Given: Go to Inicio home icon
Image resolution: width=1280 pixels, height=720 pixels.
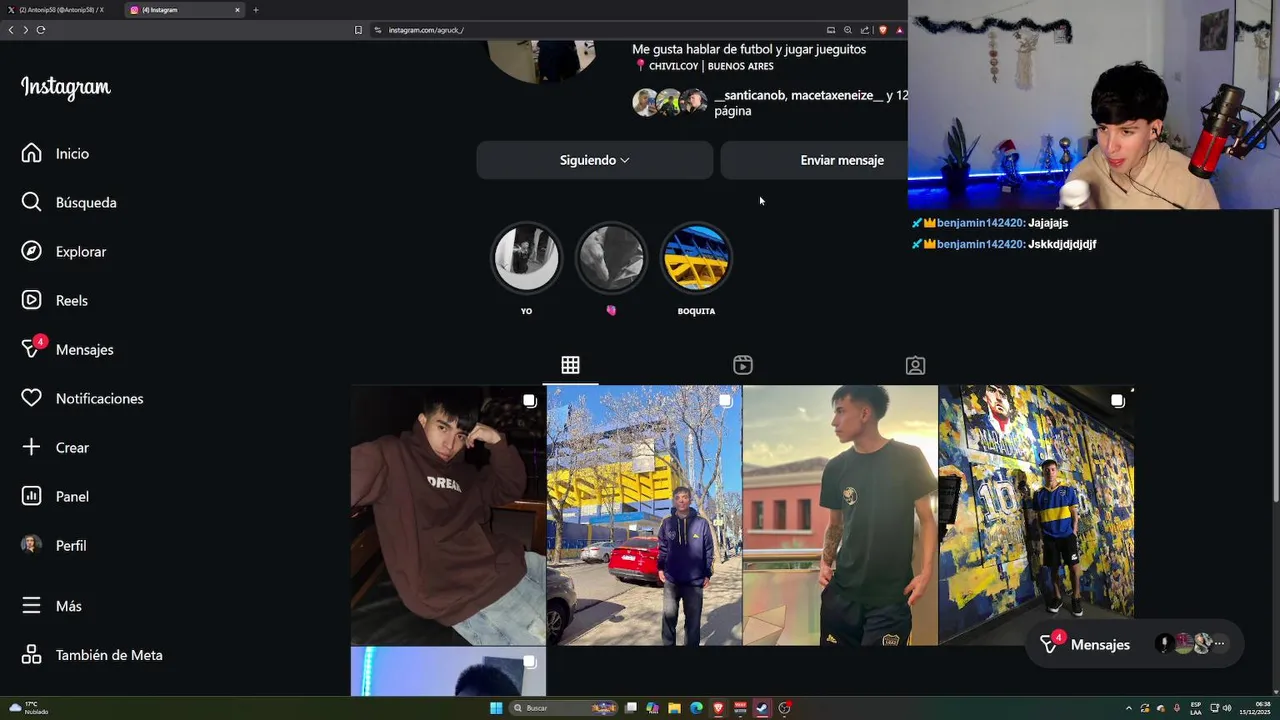Looking at the screenshot, I should (32, 153).
